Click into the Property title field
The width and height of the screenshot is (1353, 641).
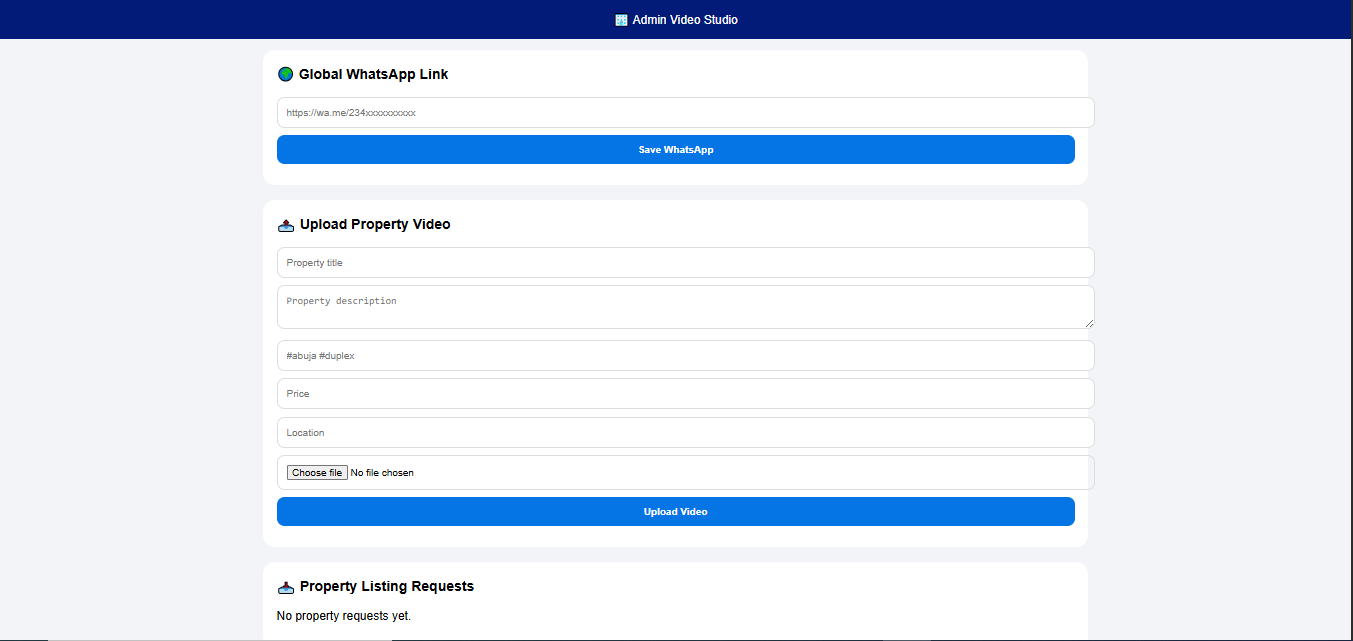685,263
